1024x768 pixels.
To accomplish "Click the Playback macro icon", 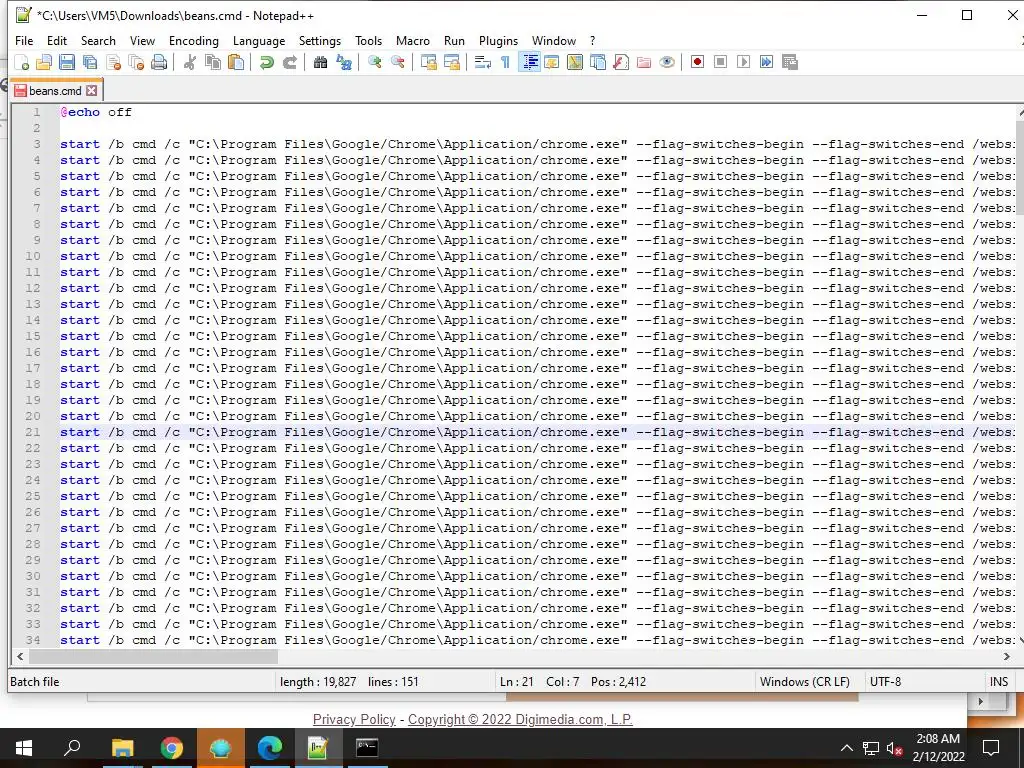I will [743, 62].
